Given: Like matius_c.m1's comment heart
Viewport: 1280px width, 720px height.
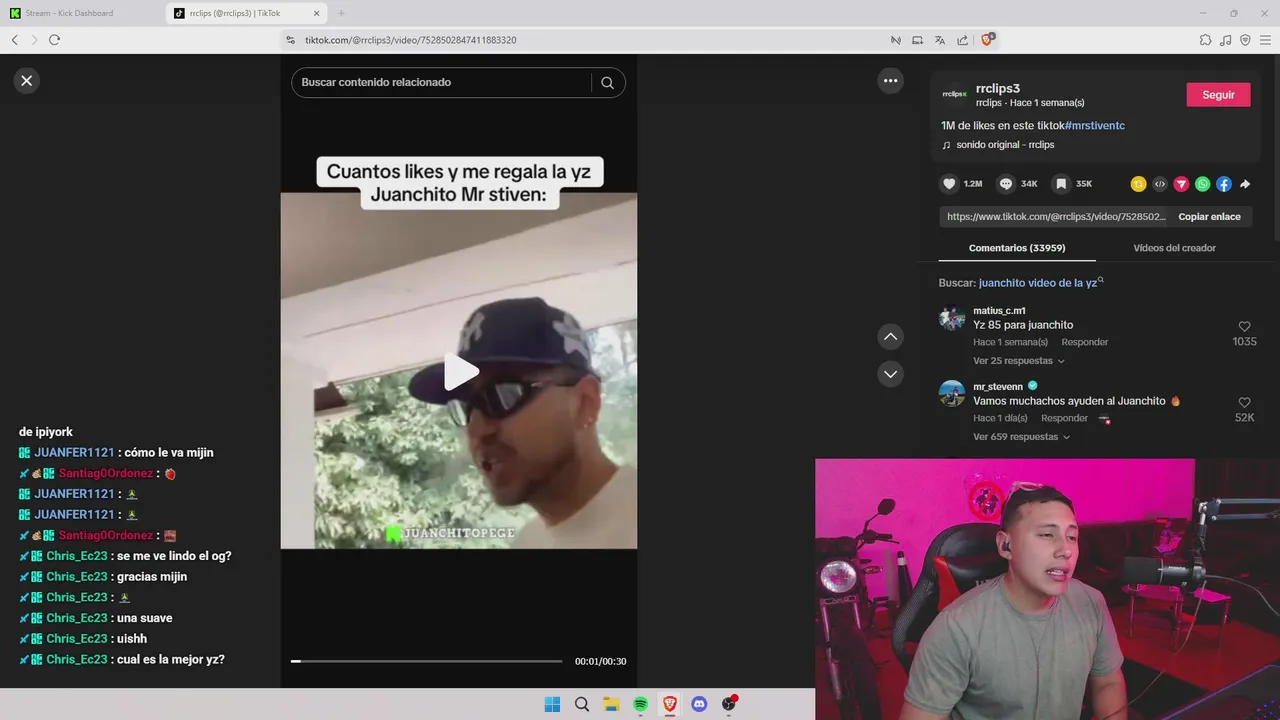Looking at the screenshot, I should click(1244, 327).
